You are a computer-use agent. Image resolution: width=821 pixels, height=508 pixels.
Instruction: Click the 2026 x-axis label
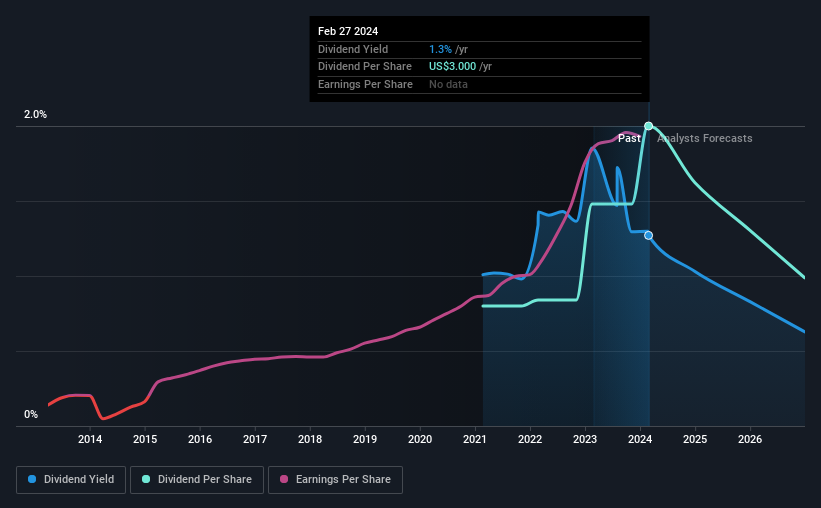point(750,439)
